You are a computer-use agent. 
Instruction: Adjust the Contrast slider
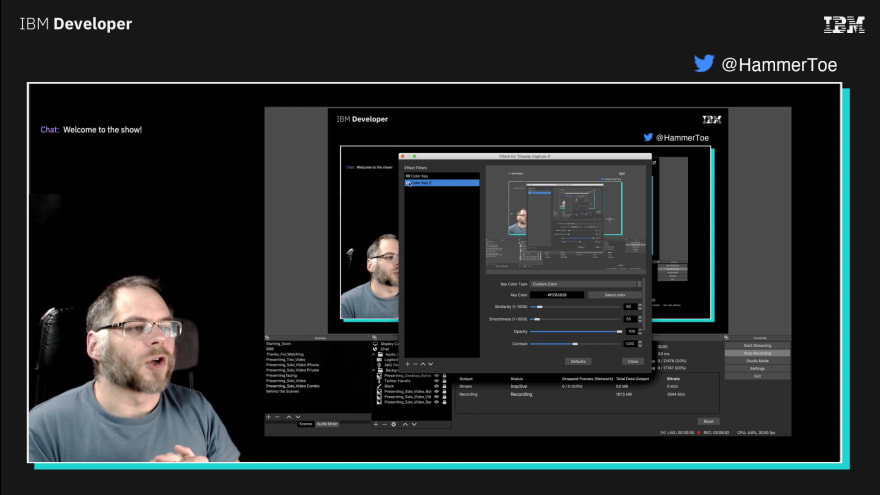[x=576, y=344]
